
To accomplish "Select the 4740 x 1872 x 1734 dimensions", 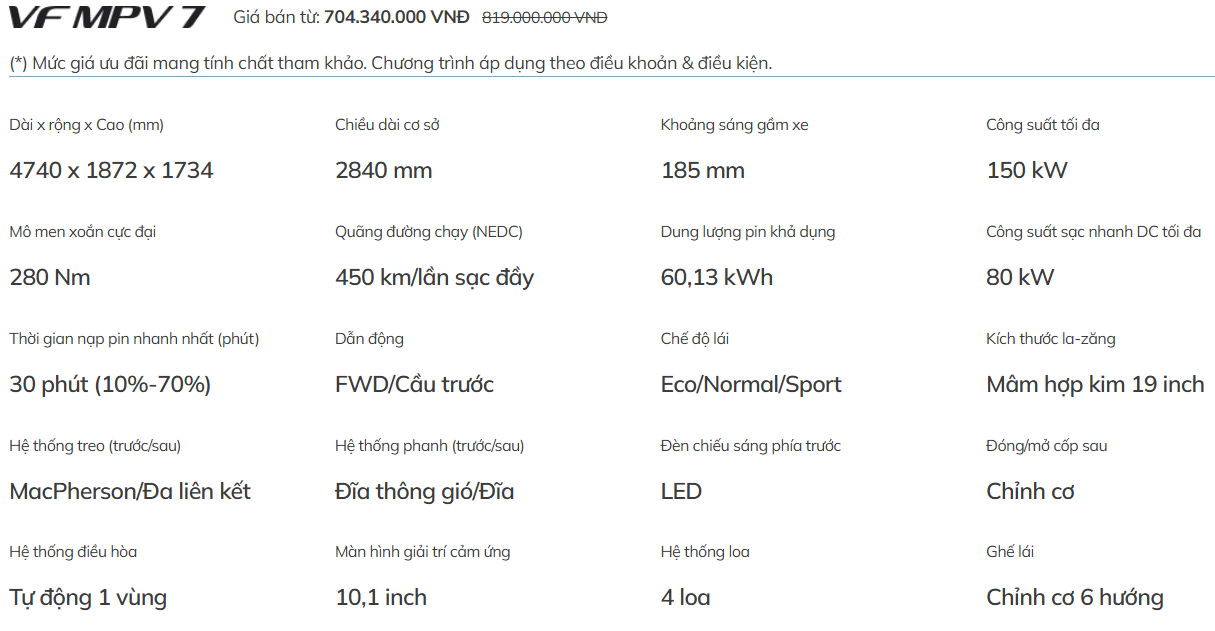I will [111, 170].
